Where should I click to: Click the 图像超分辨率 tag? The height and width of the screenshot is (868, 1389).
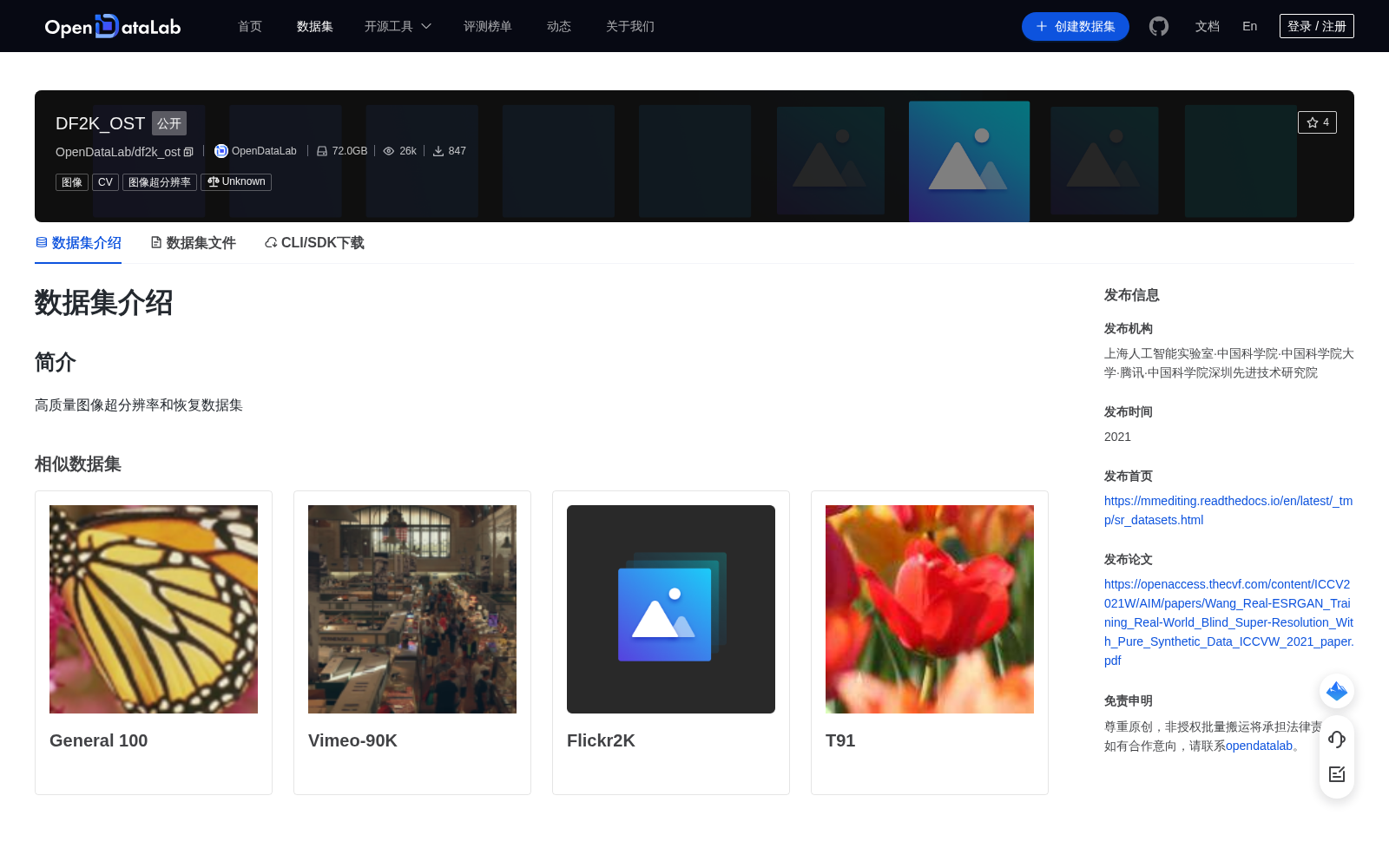click(160, 182)
